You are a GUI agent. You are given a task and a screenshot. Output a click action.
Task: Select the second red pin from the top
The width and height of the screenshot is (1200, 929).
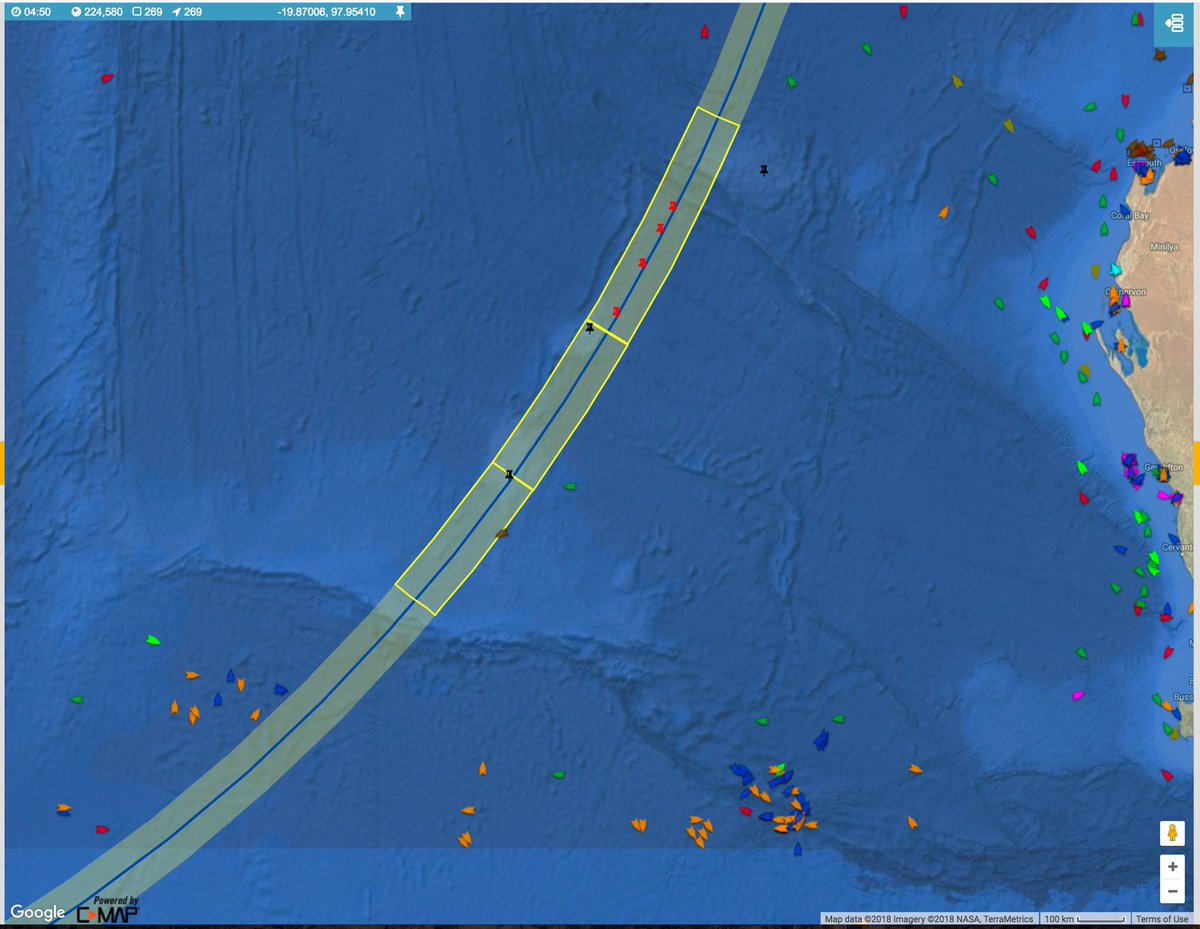point(660,229)
